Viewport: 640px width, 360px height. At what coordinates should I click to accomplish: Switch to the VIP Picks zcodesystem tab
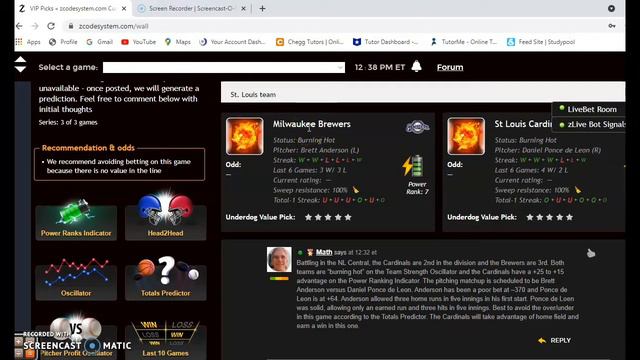73,8
